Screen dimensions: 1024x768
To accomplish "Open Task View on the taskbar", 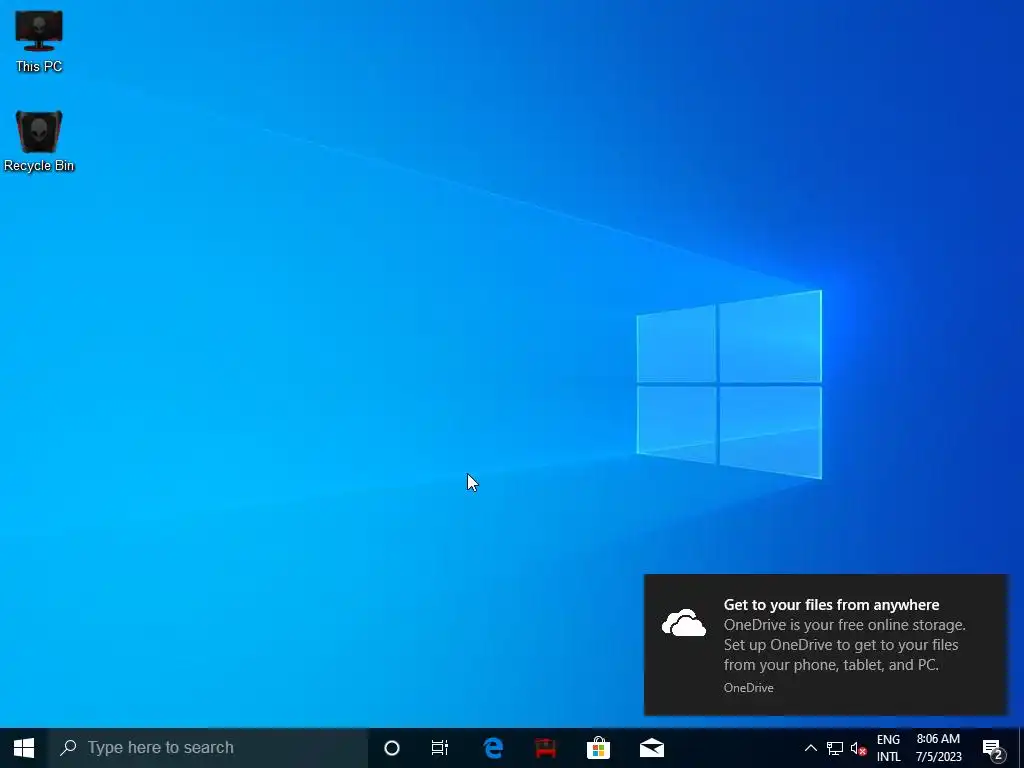I will click(440, 748).
